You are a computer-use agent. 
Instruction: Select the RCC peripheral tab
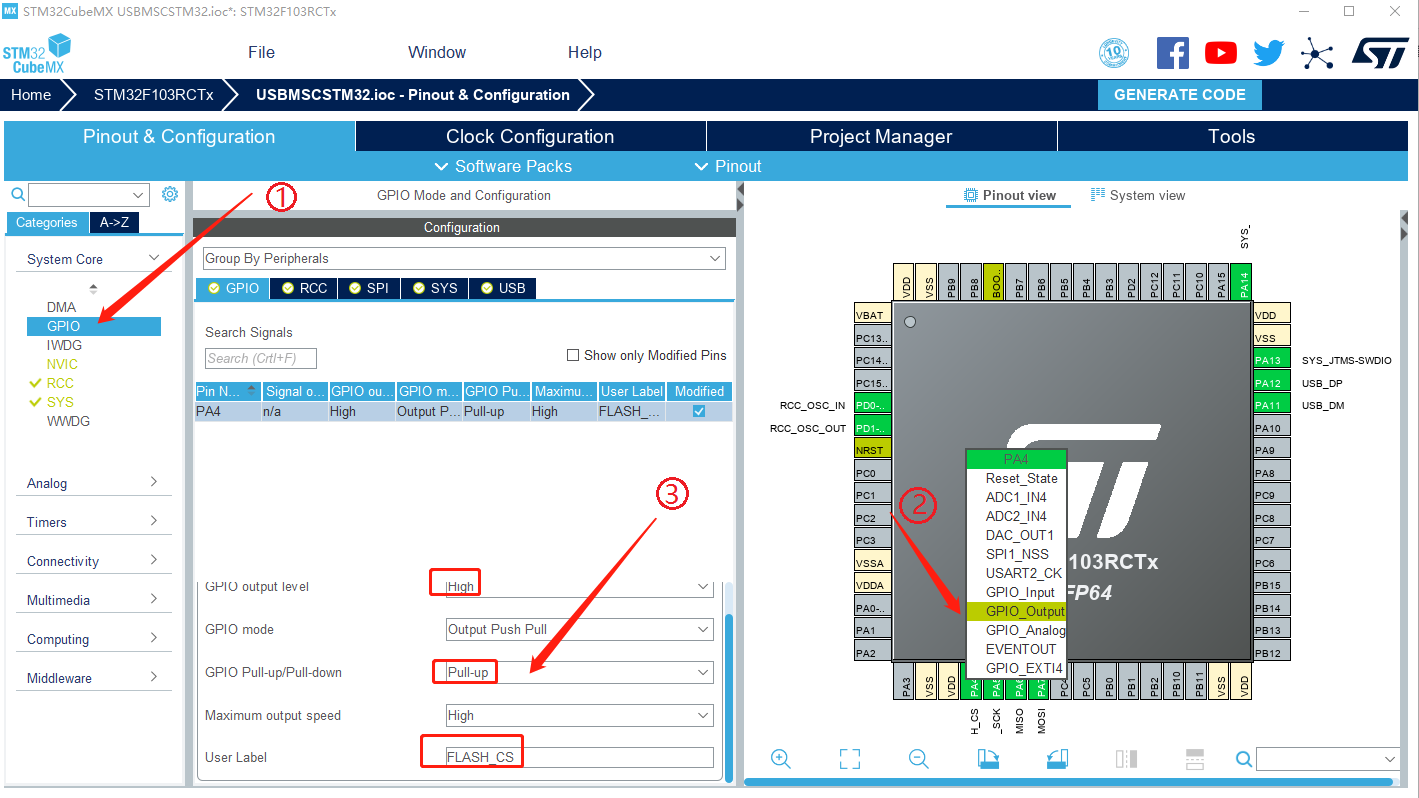click(304, 288)
